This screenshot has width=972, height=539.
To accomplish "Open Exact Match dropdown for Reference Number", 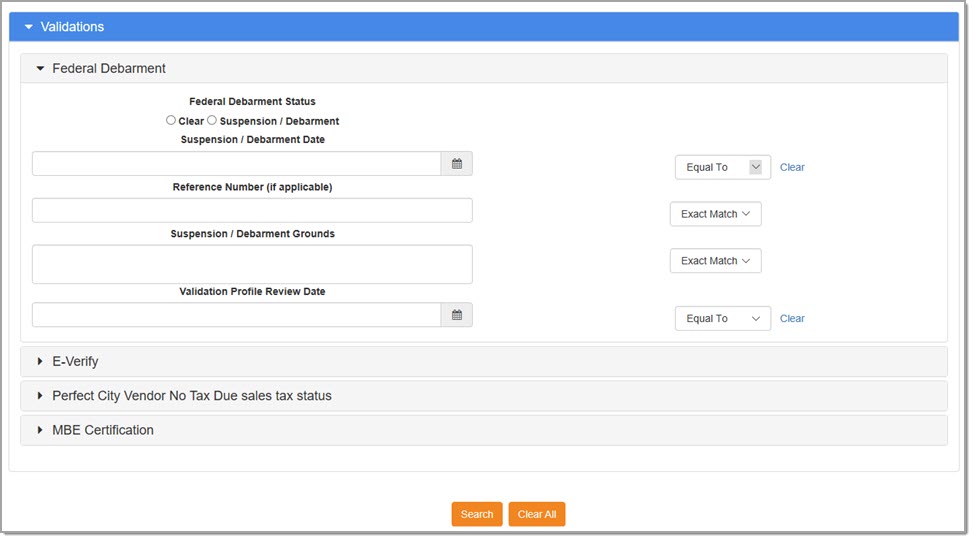I will pyautogui.click(x=715, y=214).
